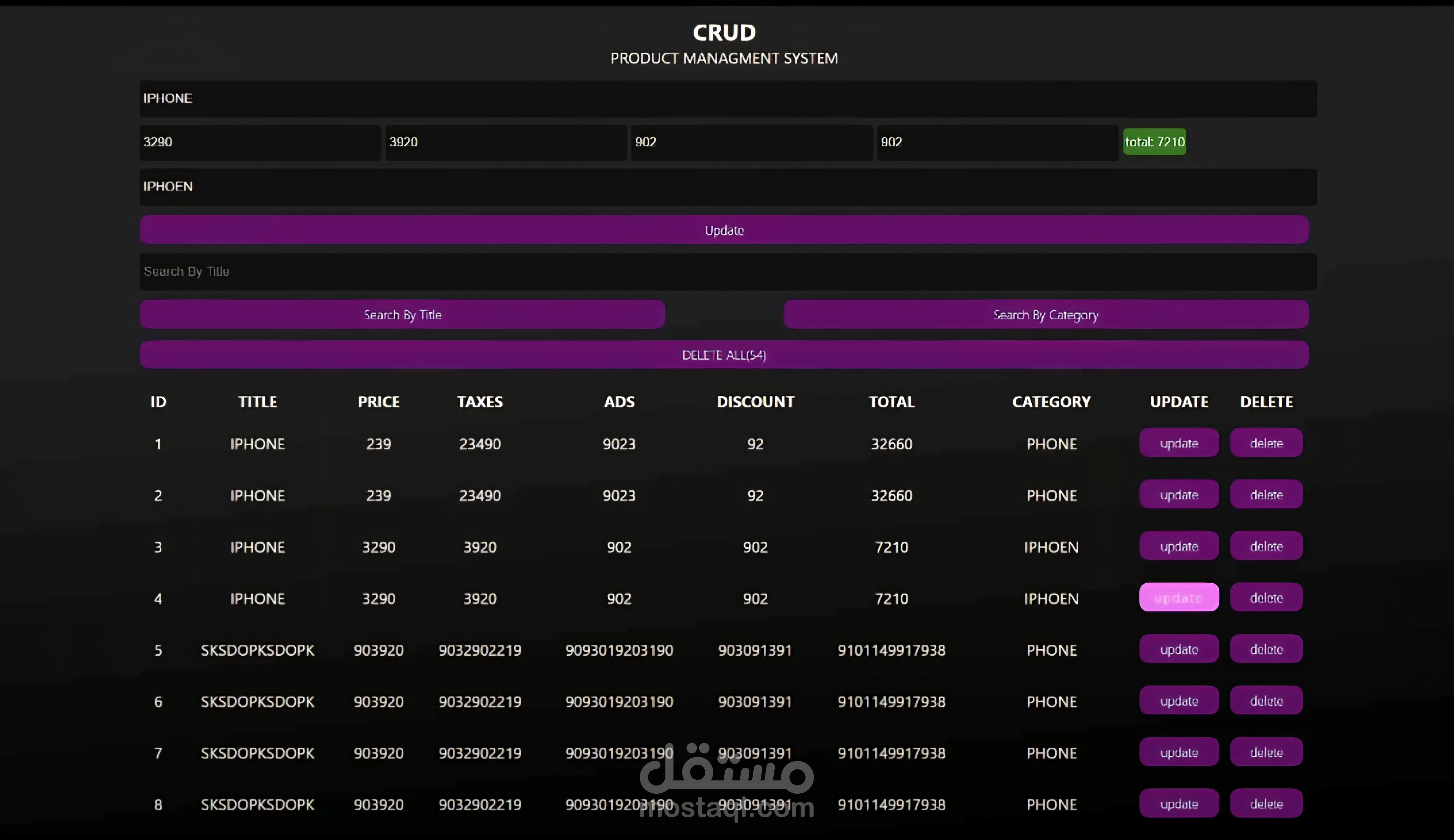
Task: Delete product in row 6
Action: click(1266, 700)
